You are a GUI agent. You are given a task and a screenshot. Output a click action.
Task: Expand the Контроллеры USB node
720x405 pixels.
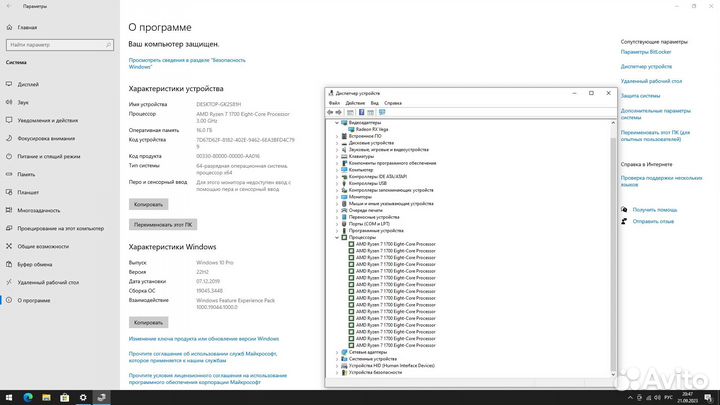(337, 184)
